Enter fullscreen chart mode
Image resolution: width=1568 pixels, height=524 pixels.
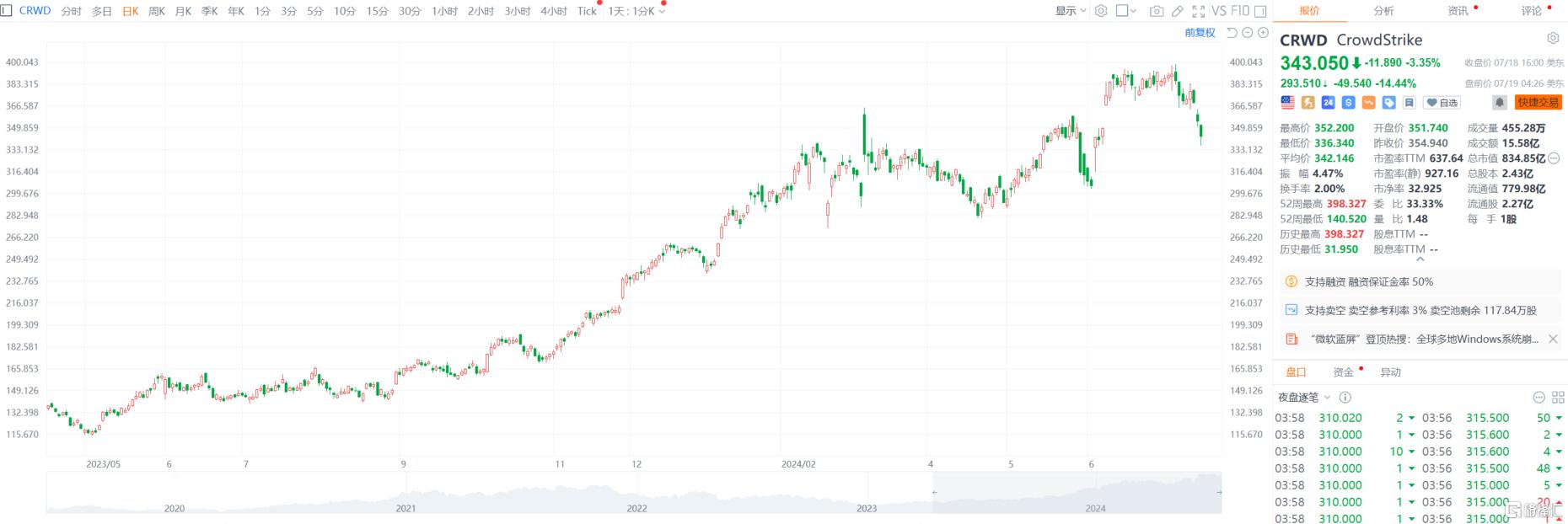click(1199, 11)
